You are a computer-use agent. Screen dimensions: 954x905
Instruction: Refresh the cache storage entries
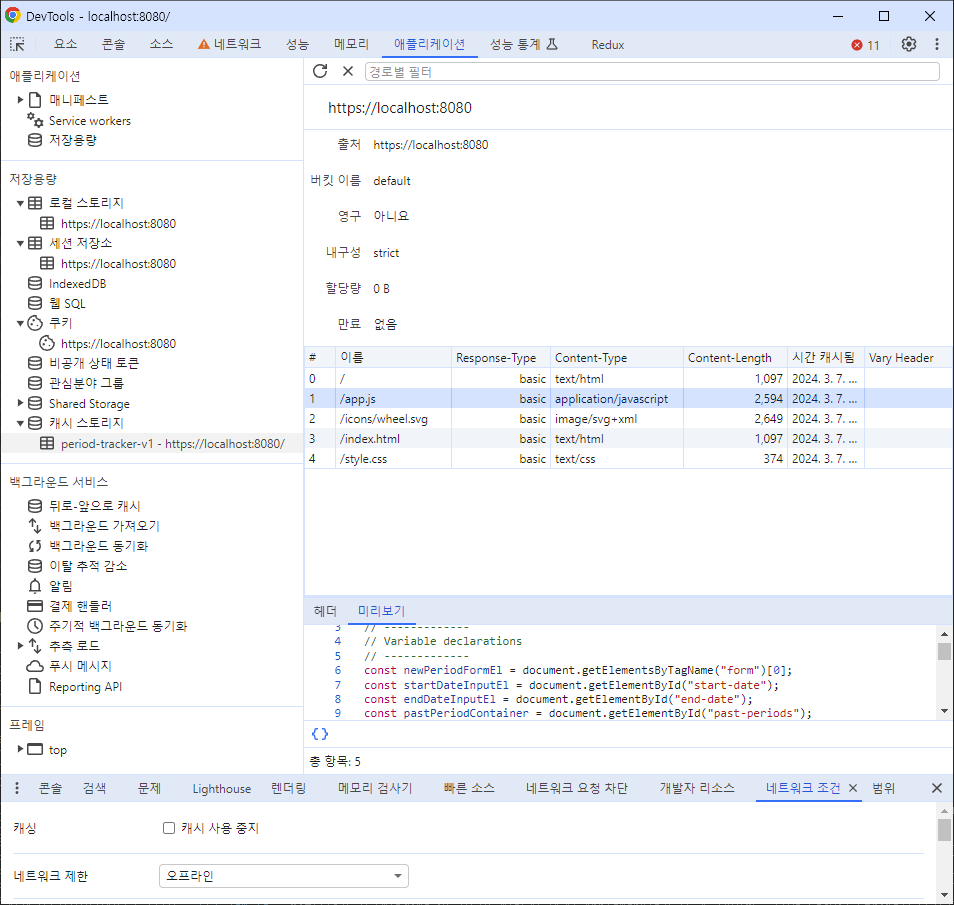pyautogui.click(x=320, y=71)
